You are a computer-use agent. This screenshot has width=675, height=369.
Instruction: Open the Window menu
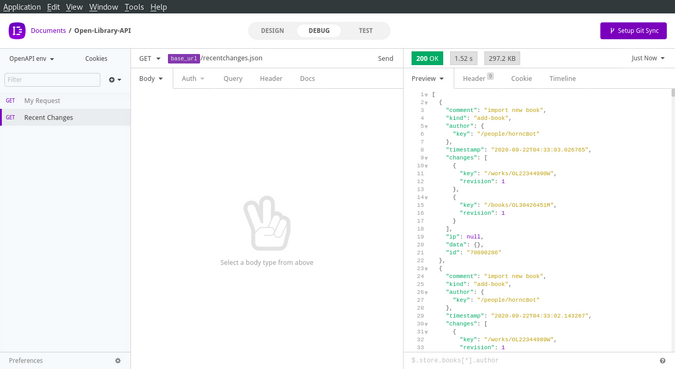[103, 7]
